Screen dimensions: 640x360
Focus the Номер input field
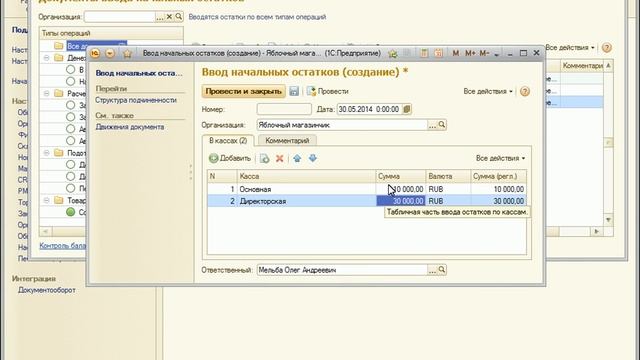tap(284, 109)
